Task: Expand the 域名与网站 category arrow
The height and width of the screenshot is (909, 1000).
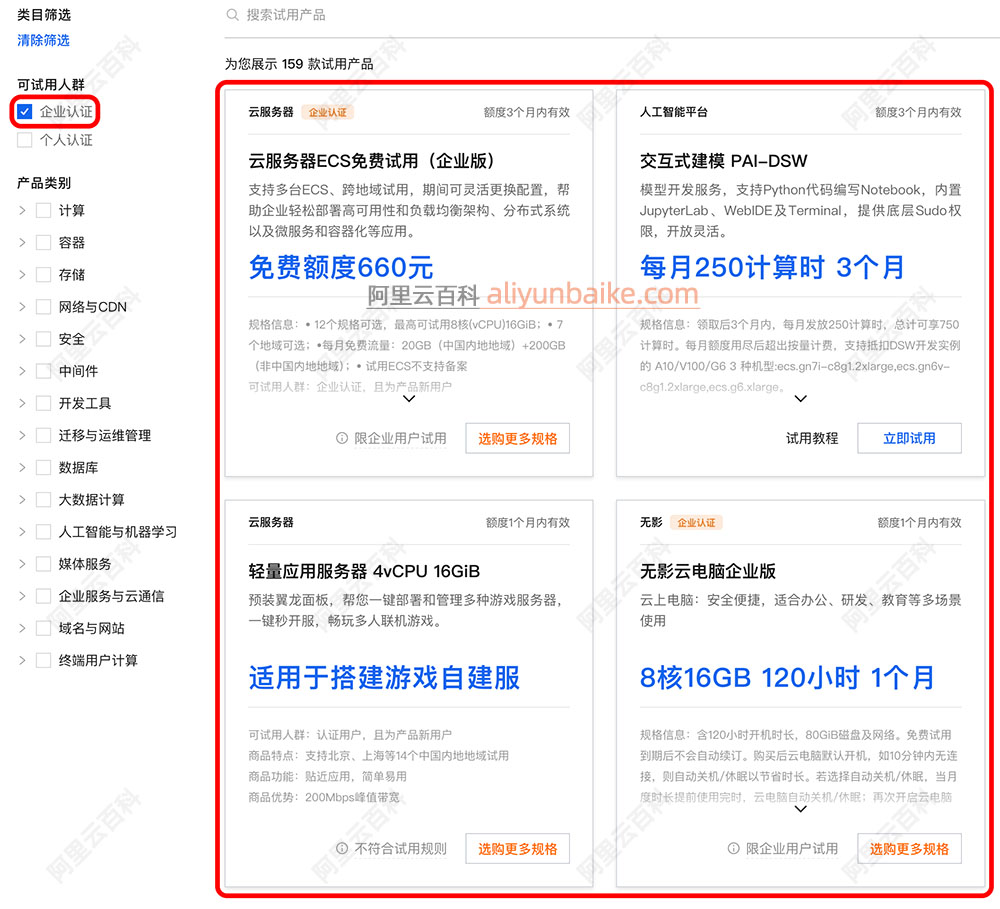Action: point(22,628)
